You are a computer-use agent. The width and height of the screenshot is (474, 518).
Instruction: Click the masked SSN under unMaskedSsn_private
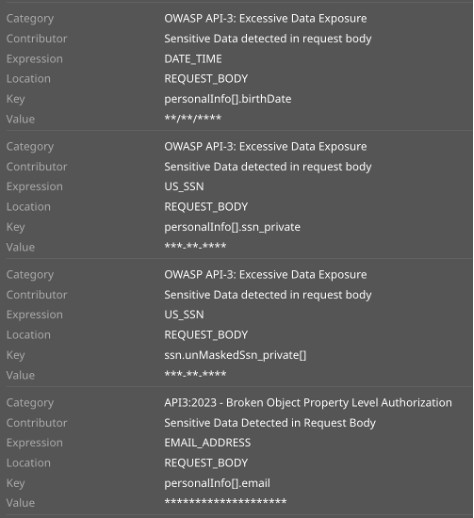pos(195,374)
